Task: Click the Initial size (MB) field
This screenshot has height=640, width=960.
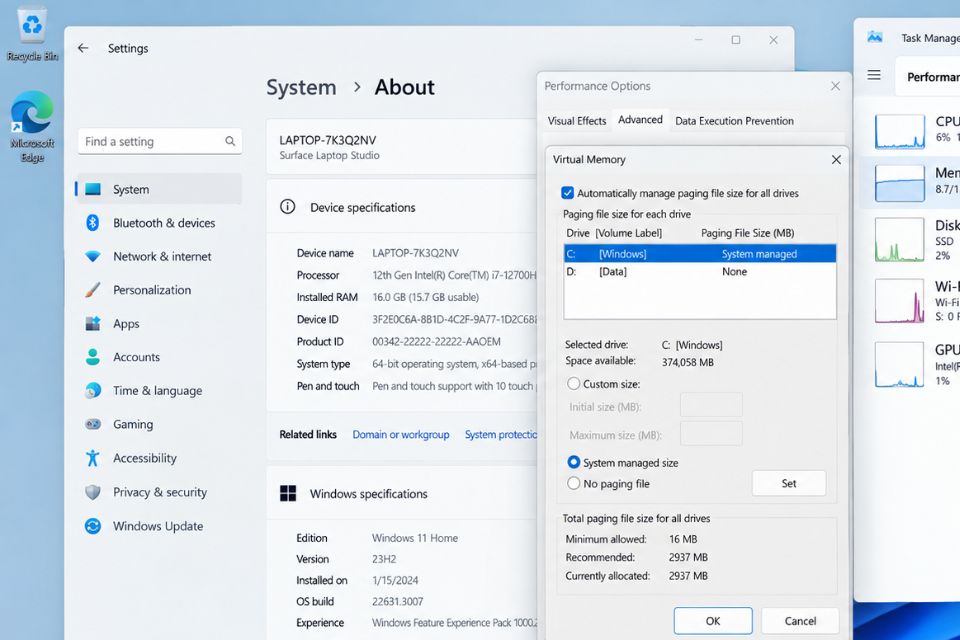Action: point(711,405)
